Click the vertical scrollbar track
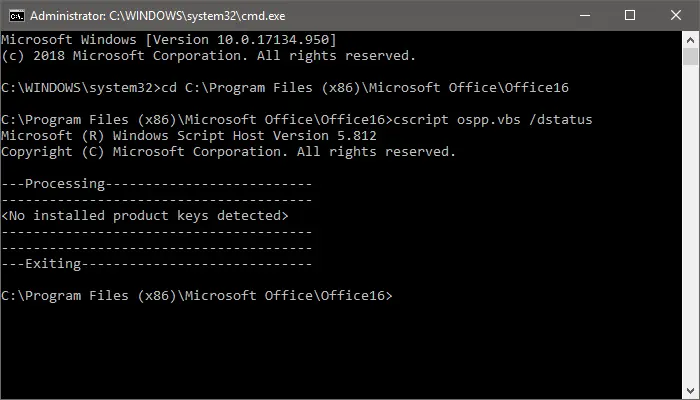This screenshot has height=400, width=700. click(x=690, y=220)
